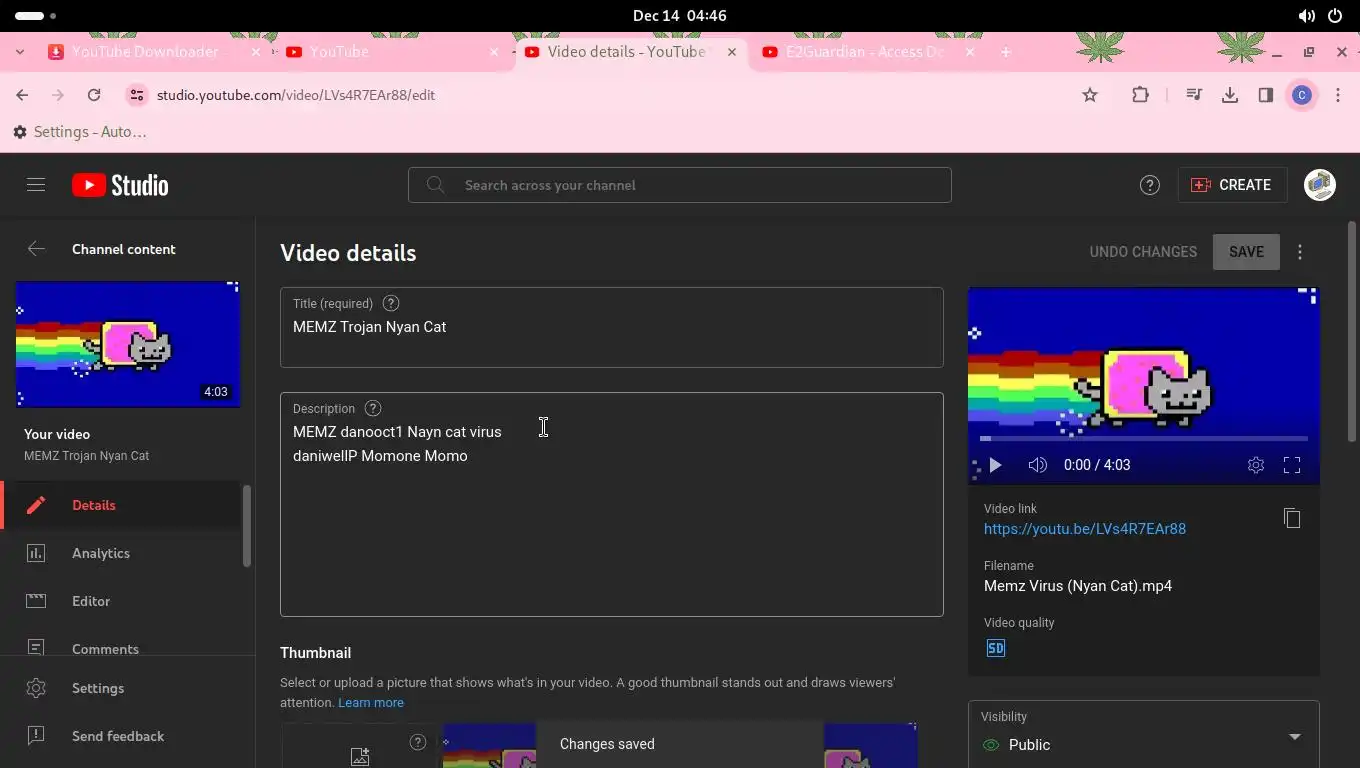
Task: Click the address bar URL
Action: click(296, 95)
